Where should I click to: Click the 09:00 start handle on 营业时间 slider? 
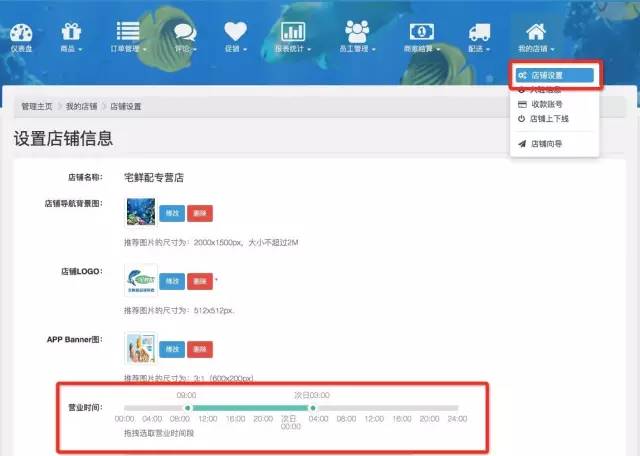pos(187,408)
